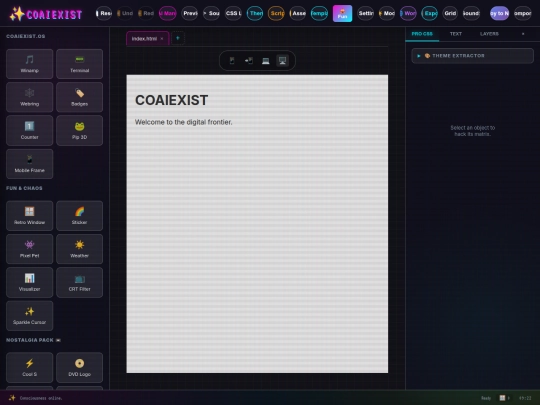Viewport: 540px width, 405px height.
Task: Click the sparkle icon in status bar
Action: point(12,398)
